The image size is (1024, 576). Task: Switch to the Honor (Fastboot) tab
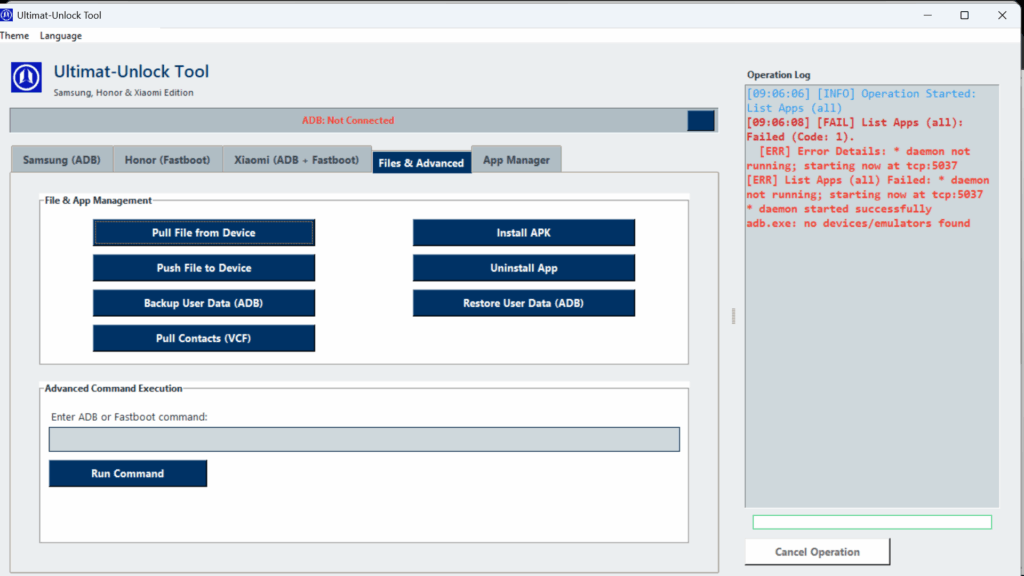[167, 160]
